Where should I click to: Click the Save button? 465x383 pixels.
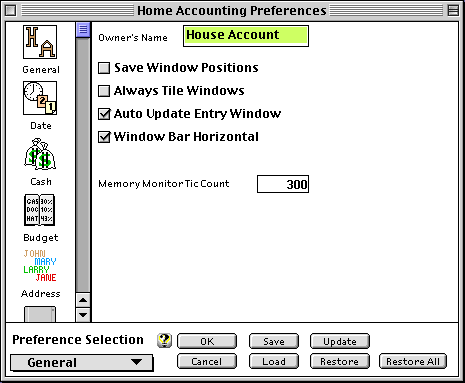click(274, 341)
